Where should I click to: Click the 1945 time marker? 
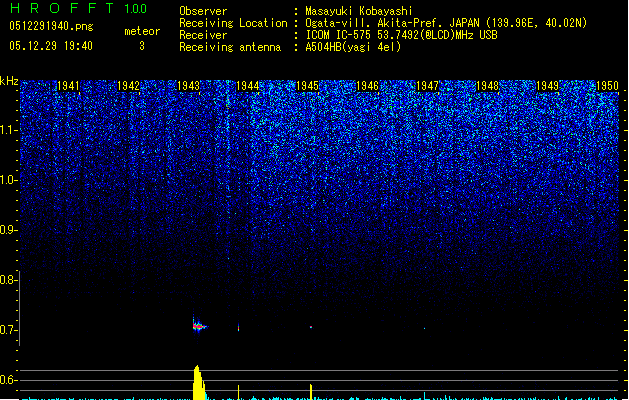click(x=307, y=85)
